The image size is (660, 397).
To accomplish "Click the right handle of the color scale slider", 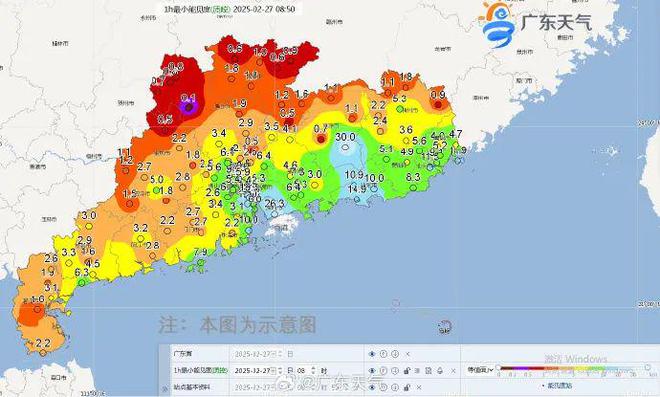I will pos(647,367).
